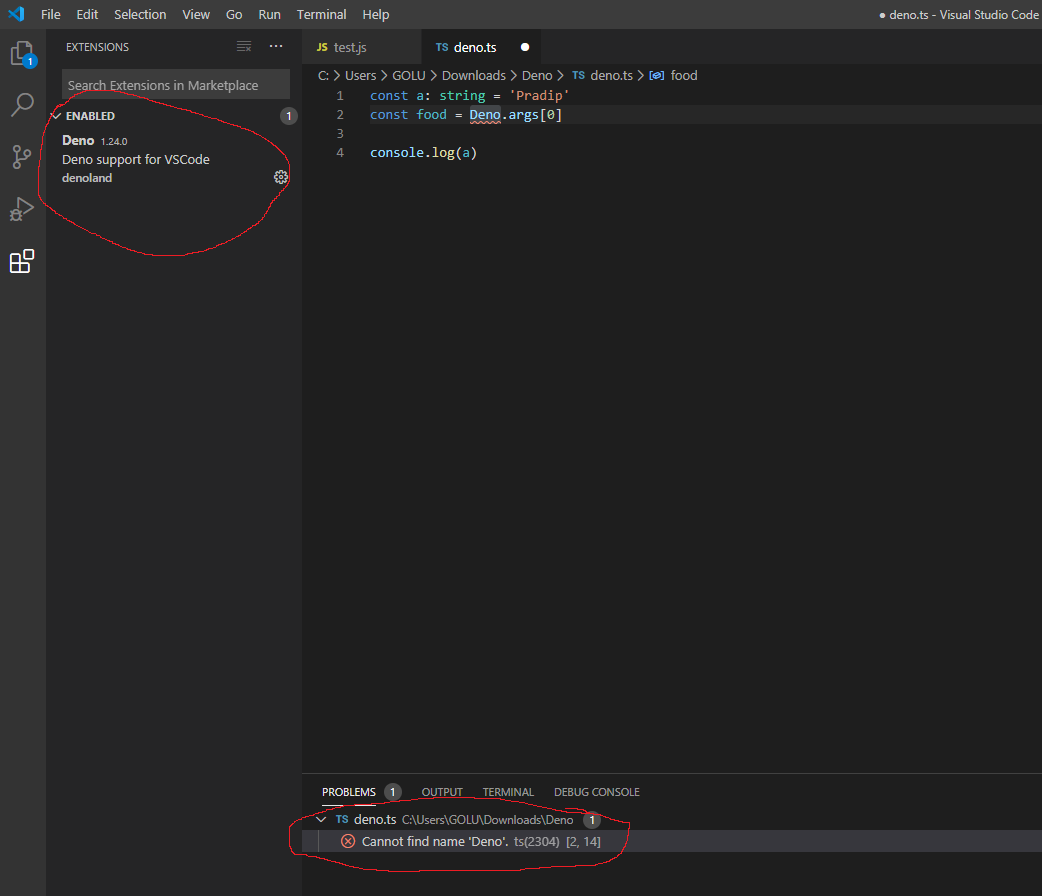
Task: Open the Source Control view
Action: point(22,157)
